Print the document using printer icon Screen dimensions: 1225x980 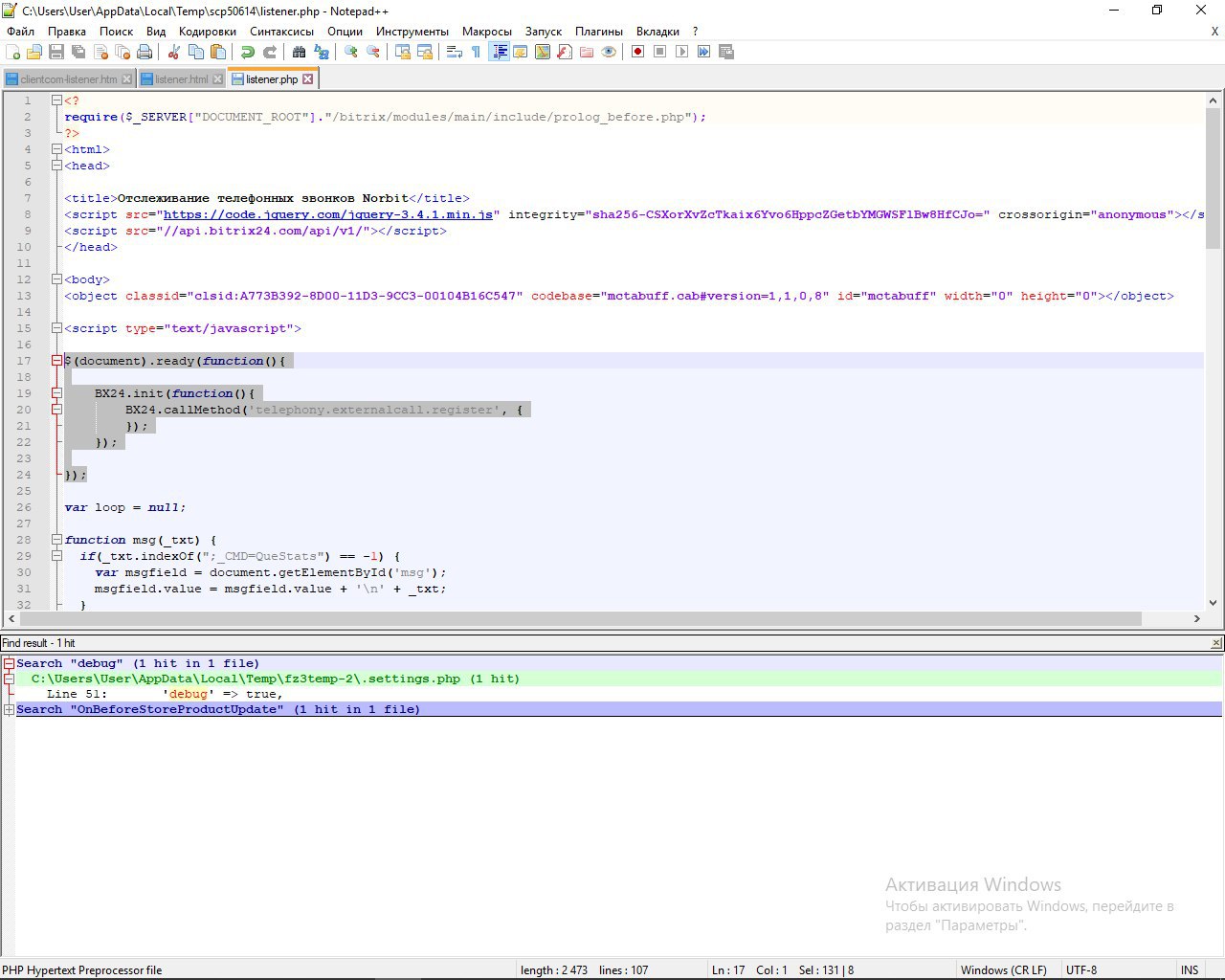pyautogui.click(x=145, y=52)
